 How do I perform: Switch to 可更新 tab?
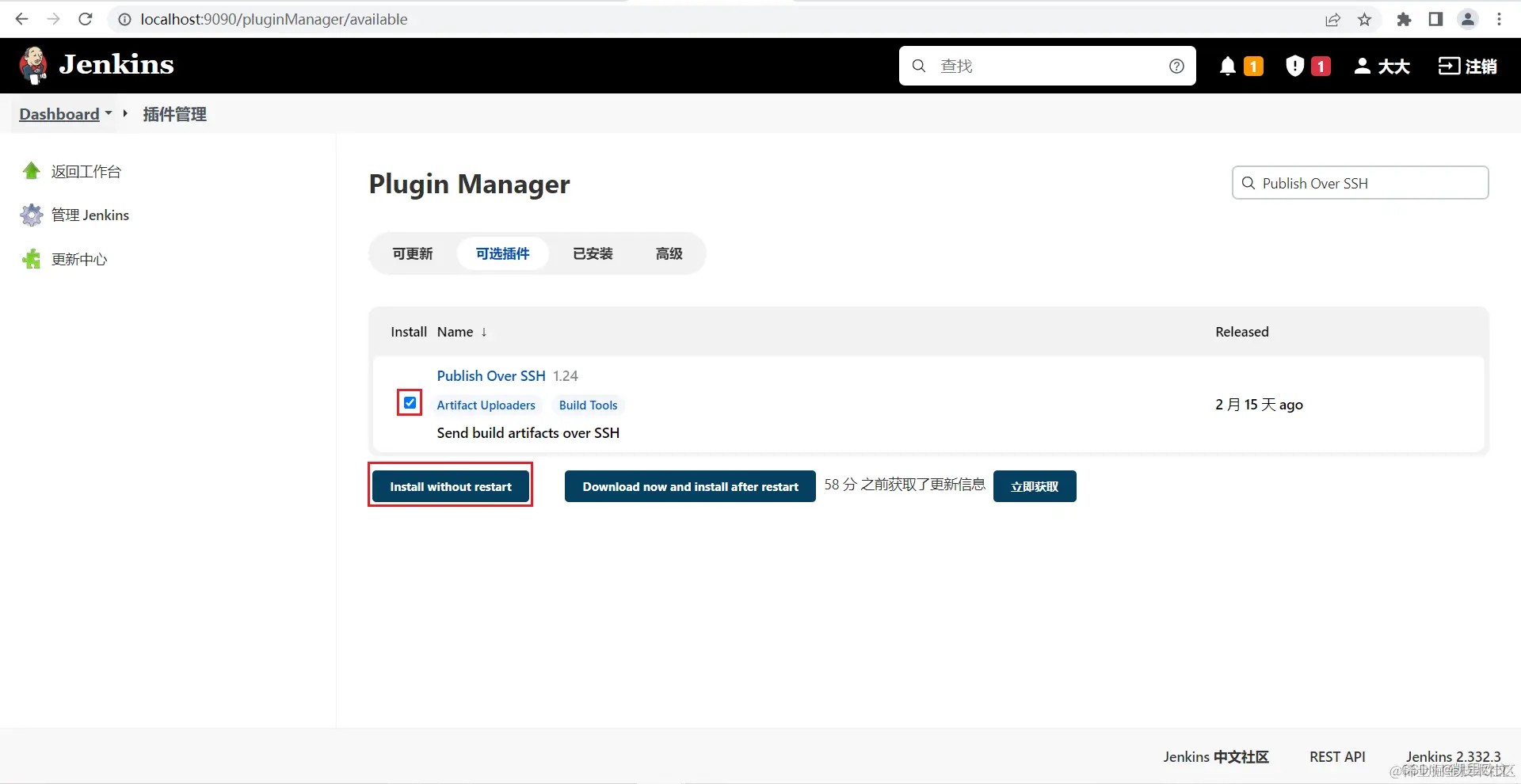(413, 253)
